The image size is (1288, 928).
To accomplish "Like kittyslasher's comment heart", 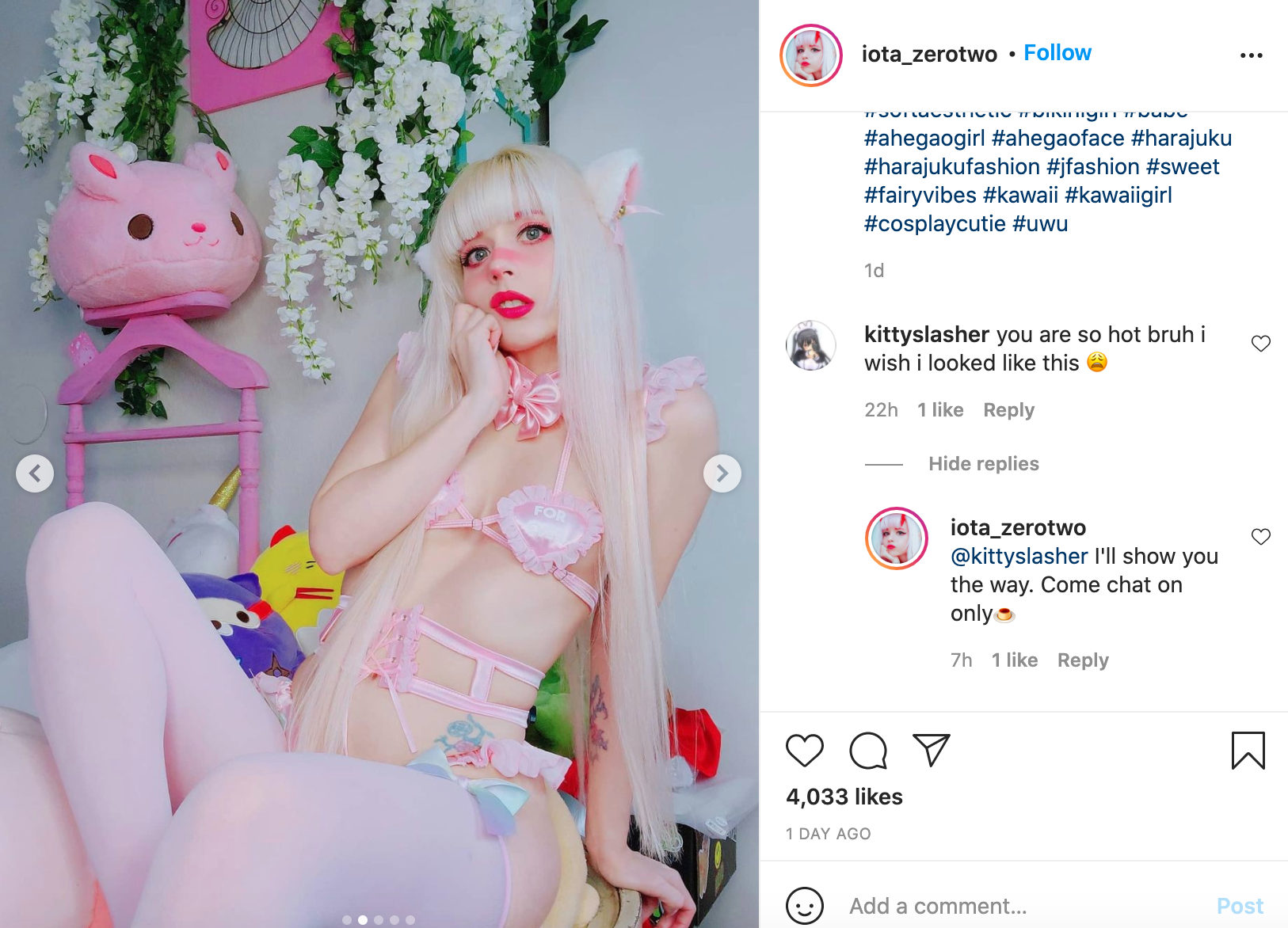I will point(1261,344).
